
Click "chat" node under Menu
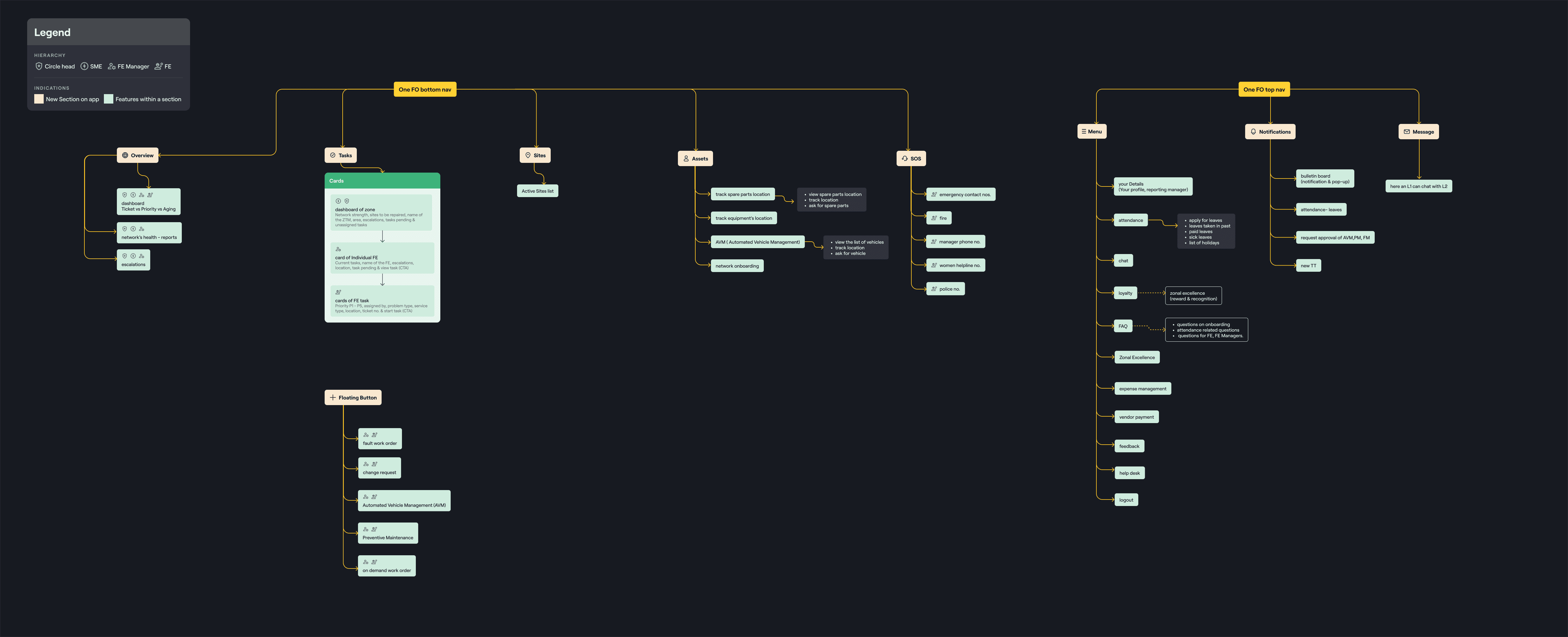(x=1123, y=261)
